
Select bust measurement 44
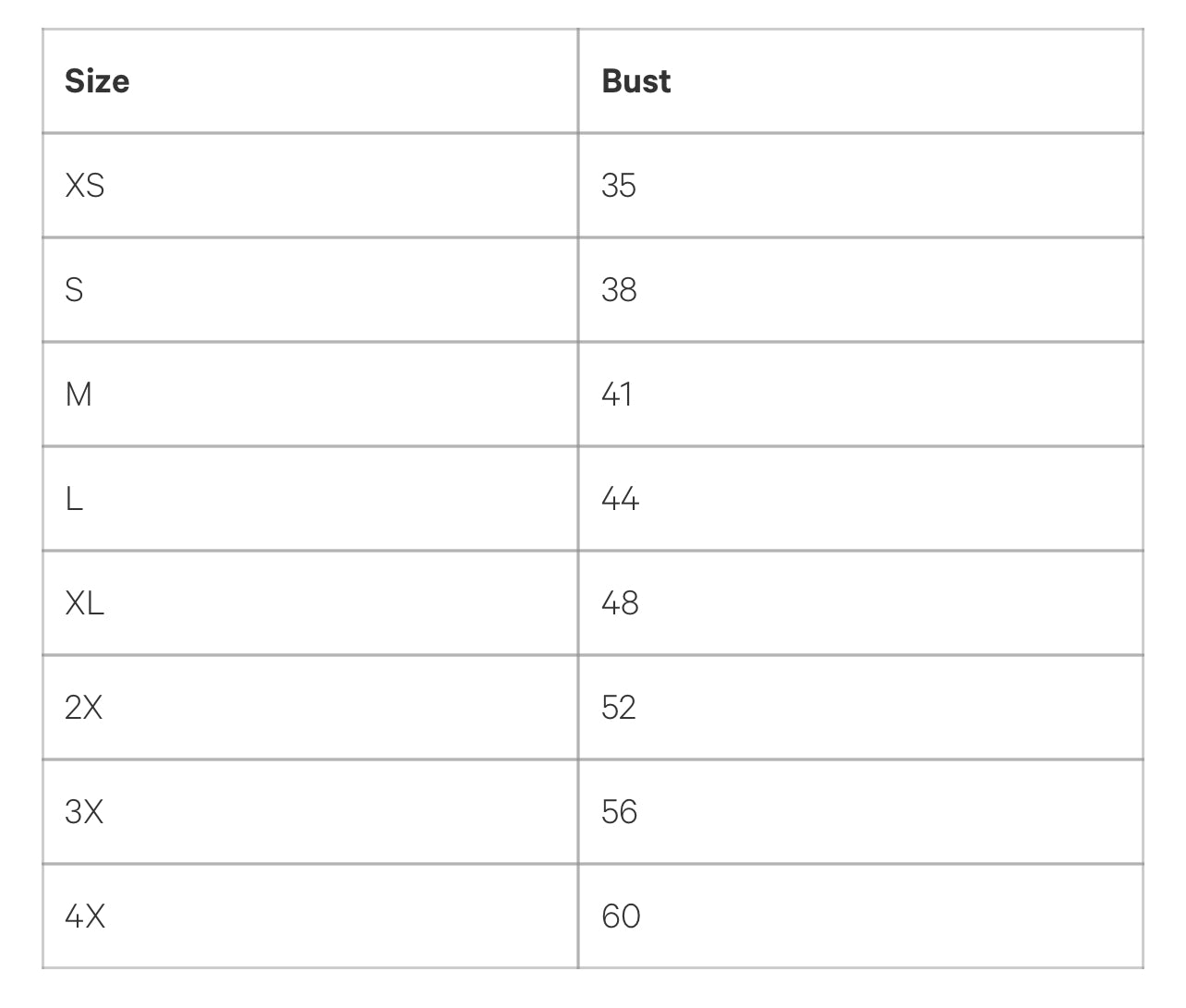620,499
